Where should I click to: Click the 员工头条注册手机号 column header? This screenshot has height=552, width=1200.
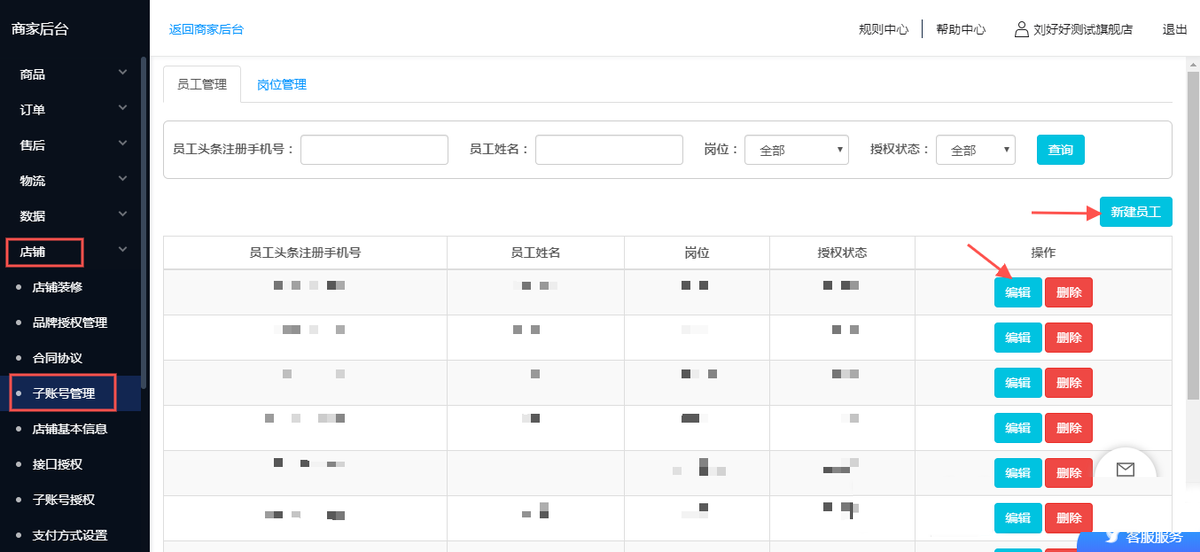(x=305, y=253)
